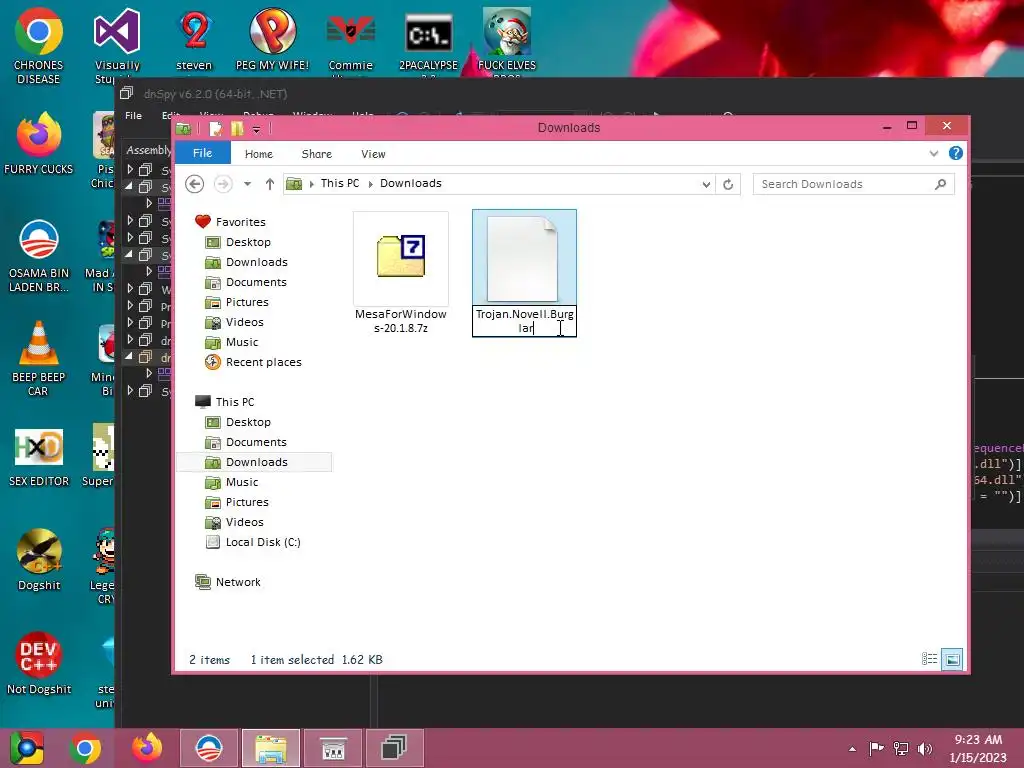Switch to File Explorer on the taskbar
This screenshot has height=768, width=1024.
[271, 748]
